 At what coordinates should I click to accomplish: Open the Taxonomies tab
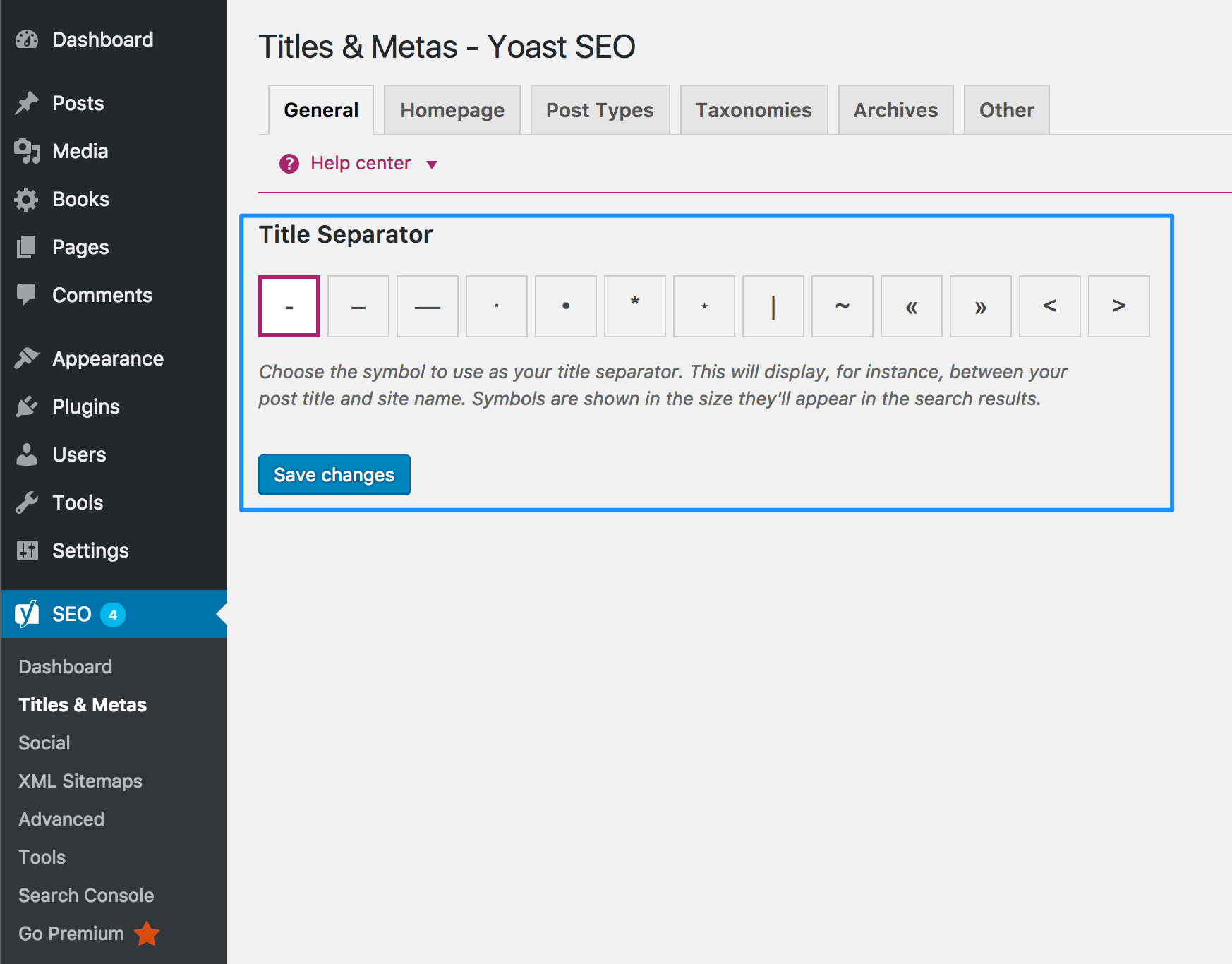pos(754,110)
